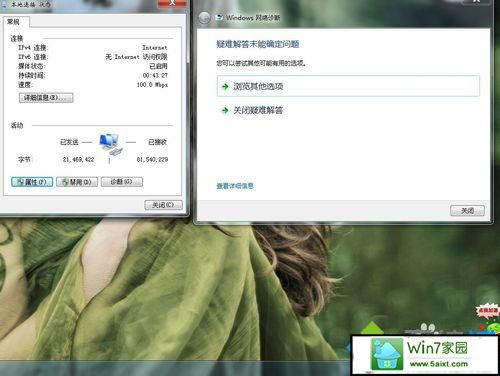Image resolution: width=500 pixels, height=376 pixels.
Task: Click the green arrow beside 浏览其他选项
Action: pos(225,86)
